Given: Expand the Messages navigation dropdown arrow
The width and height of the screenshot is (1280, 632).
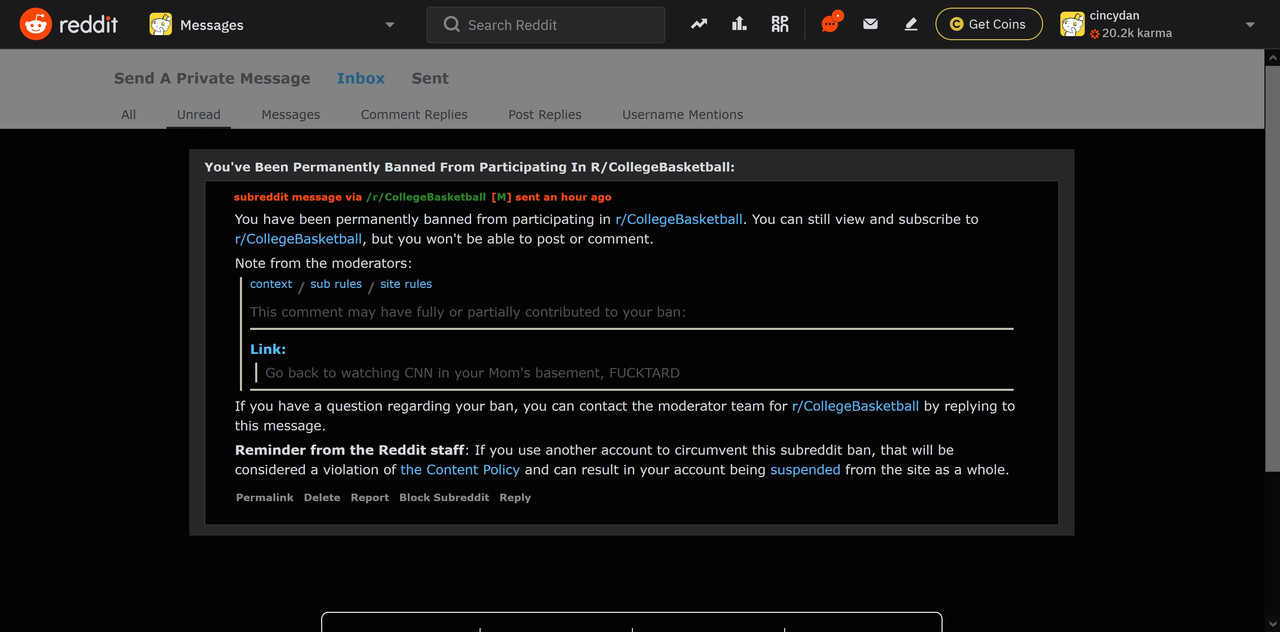Looking at the screenshot, I should pos(390,25).
